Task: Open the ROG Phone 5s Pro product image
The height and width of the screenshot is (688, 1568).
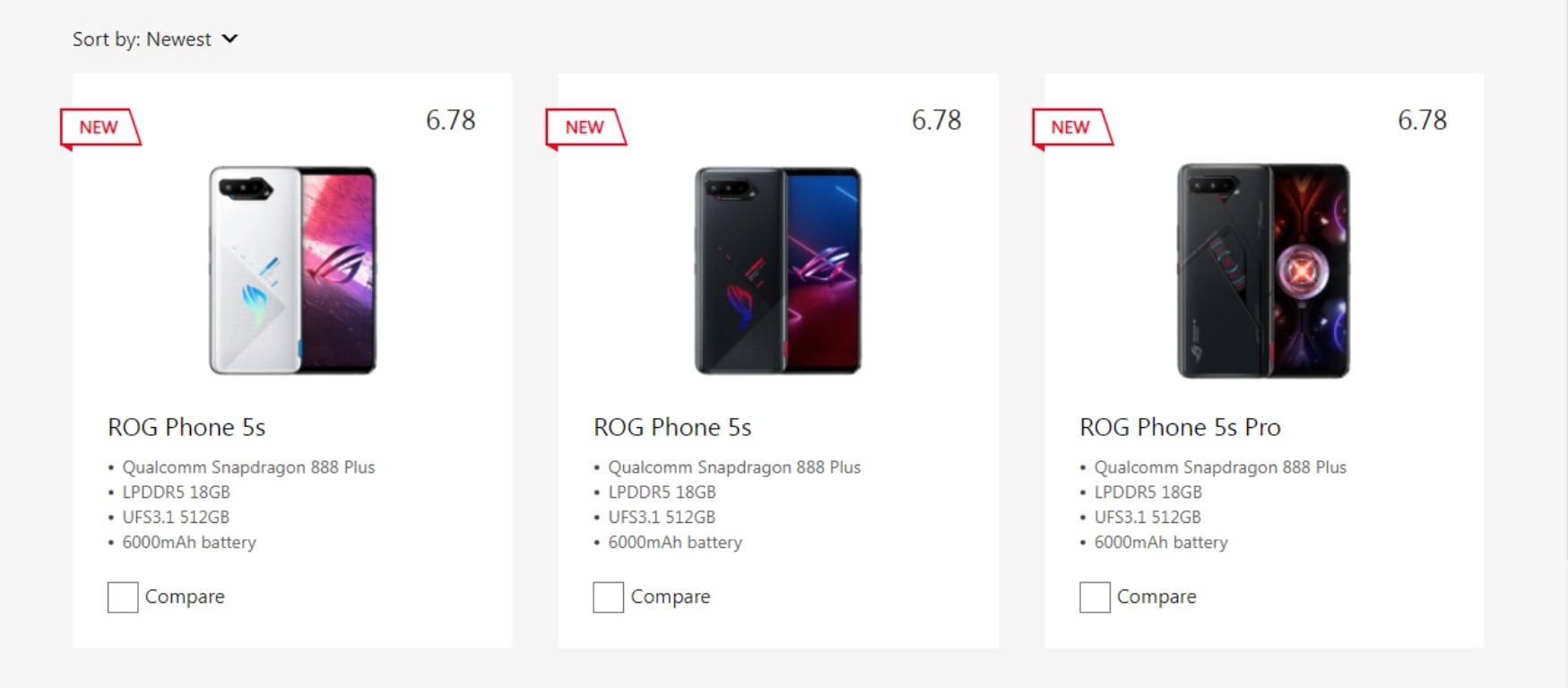Action: pyautogui.click(x=1263, y=270)
